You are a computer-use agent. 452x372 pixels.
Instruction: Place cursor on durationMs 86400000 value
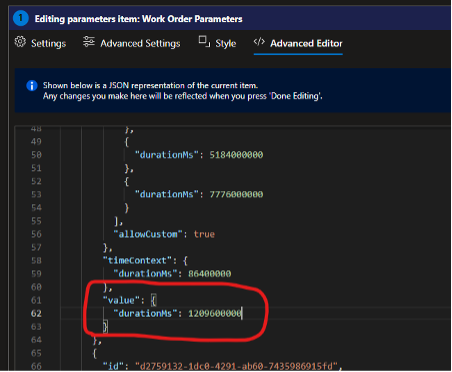tap(210, 274)
